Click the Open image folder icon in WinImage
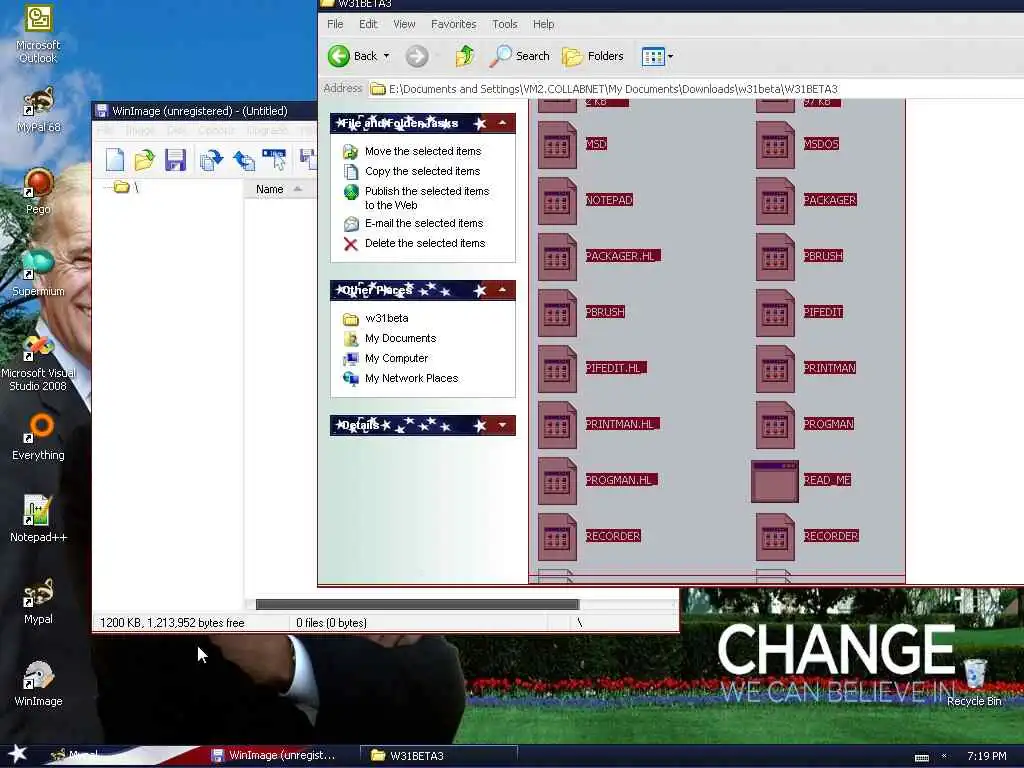 (x=144, y=159)
